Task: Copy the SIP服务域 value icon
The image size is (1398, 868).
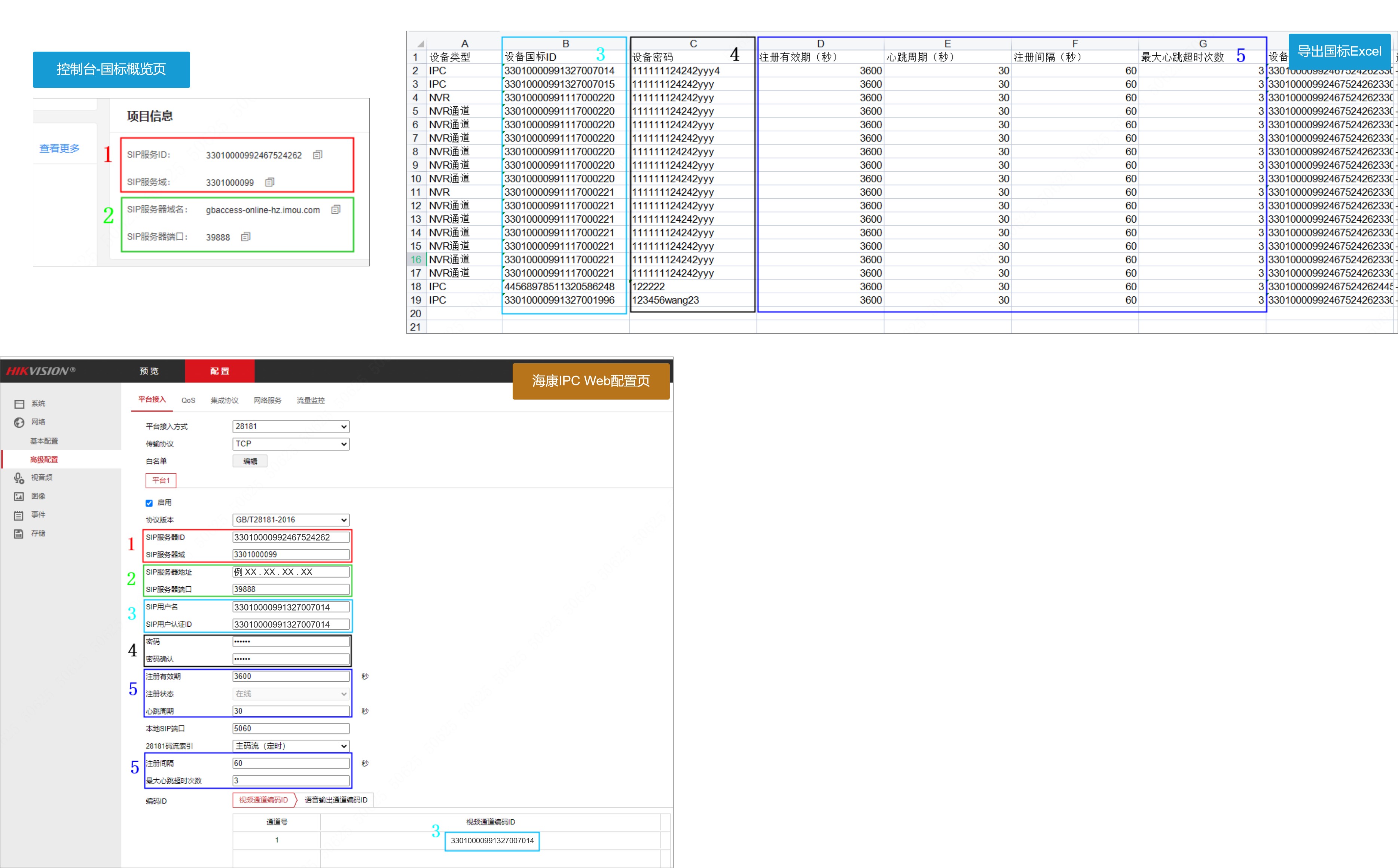Action: coord(269,182)
